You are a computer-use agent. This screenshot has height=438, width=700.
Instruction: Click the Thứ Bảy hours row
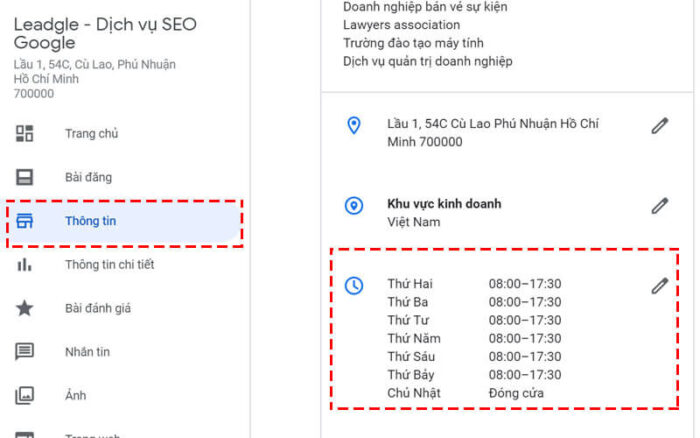click(x=474, y=375)
